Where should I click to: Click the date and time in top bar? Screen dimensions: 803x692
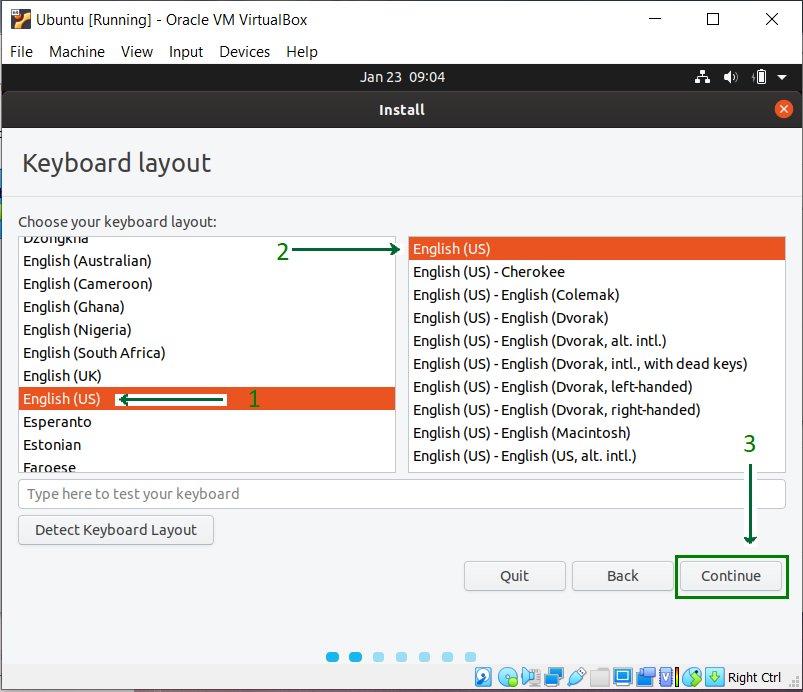pos(402,77)
